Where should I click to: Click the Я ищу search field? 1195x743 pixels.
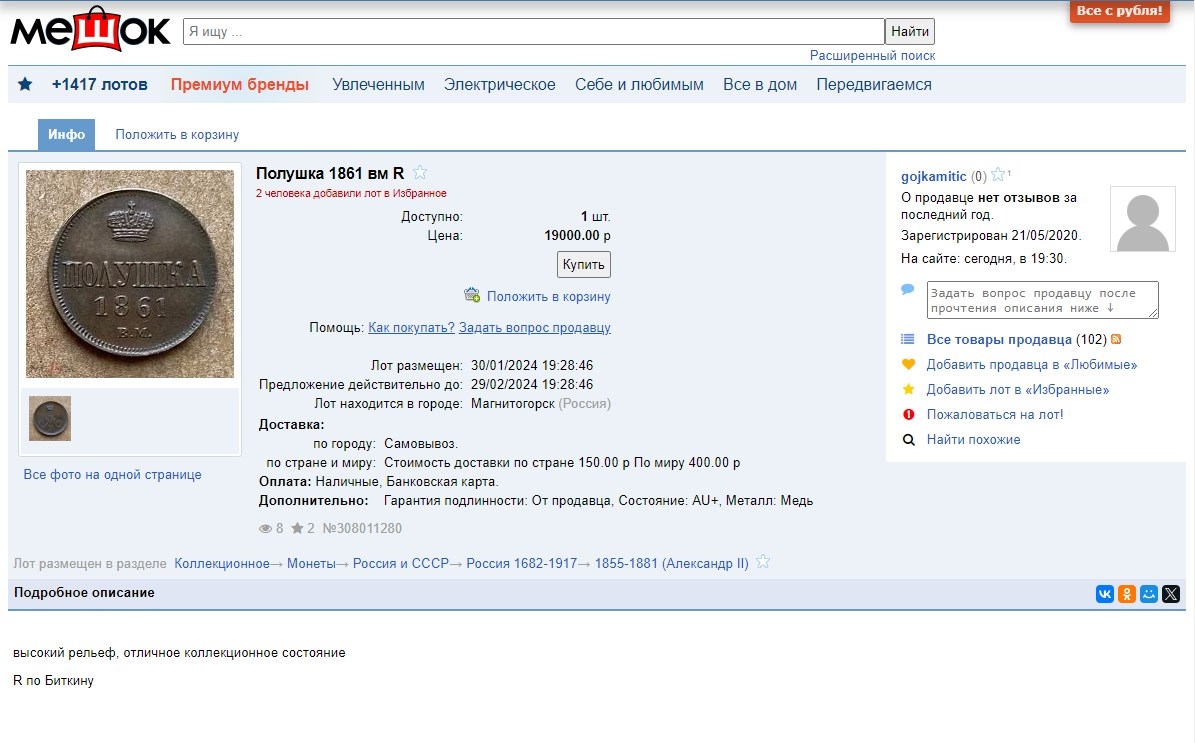coord(533,32)
